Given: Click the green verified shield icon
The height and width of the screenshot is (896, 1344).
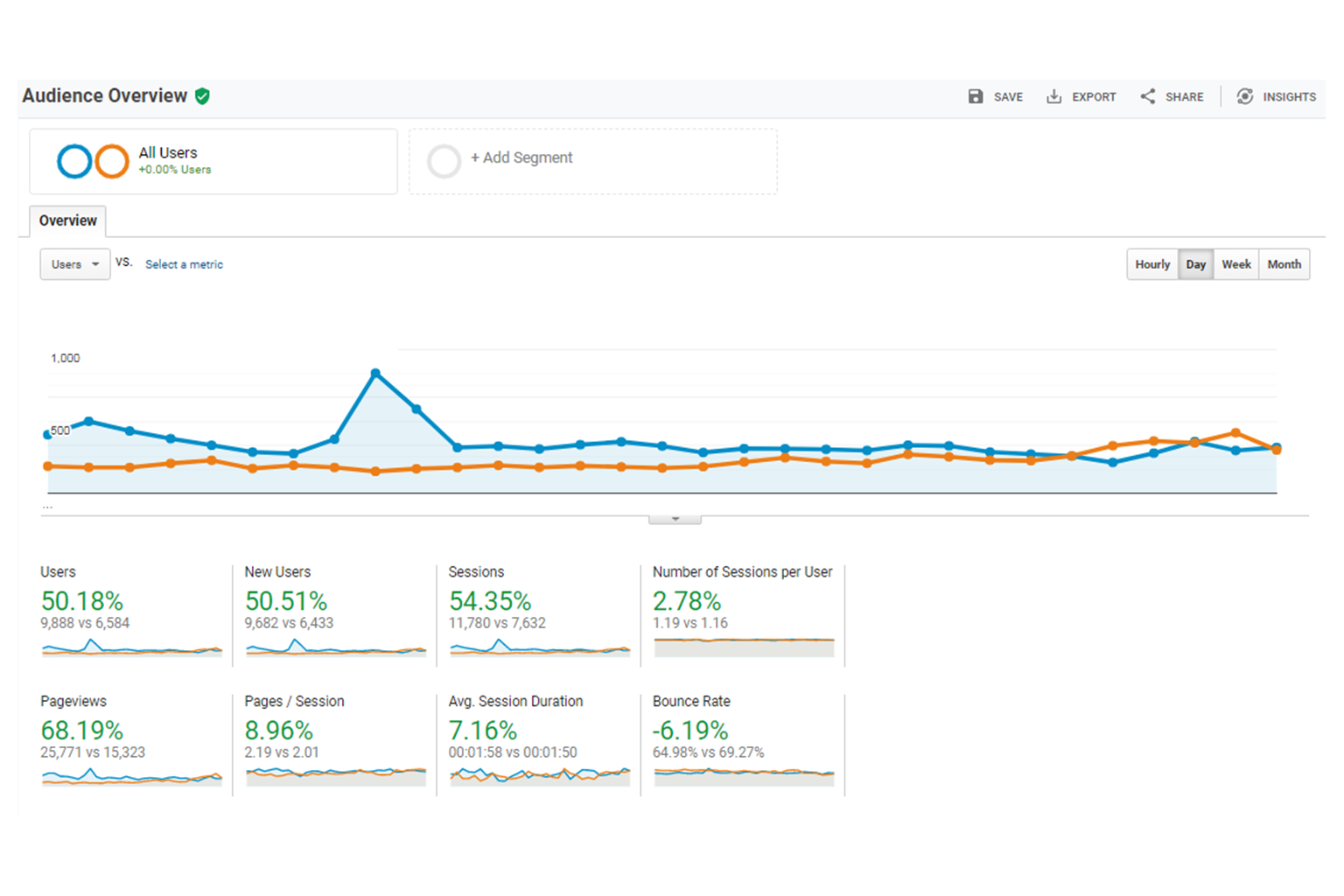Looking at the screenshot, I should [202, 96].
